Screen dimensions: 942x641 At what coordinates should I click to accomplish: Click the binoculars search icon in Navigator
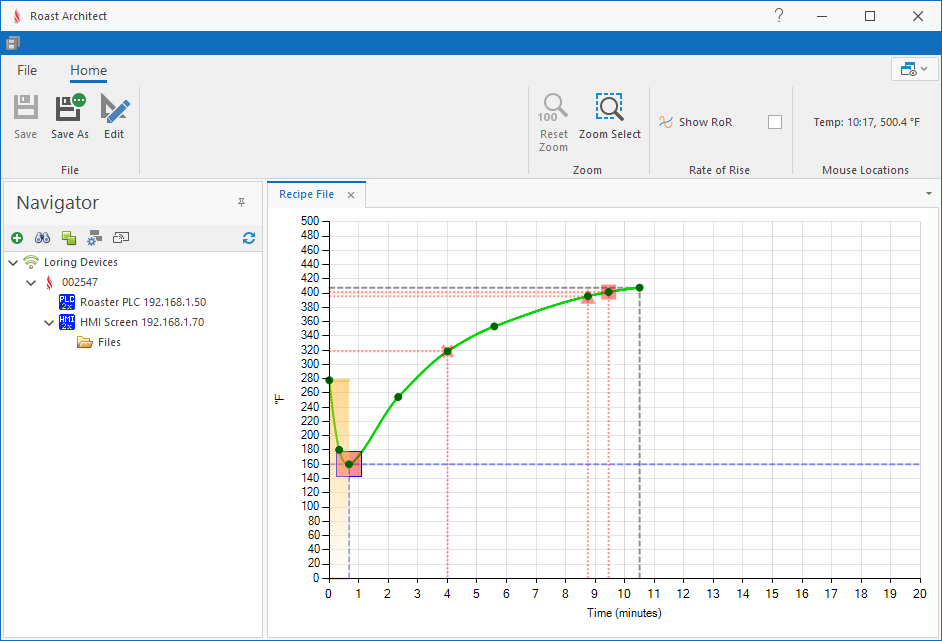click(x=43, y=238)
